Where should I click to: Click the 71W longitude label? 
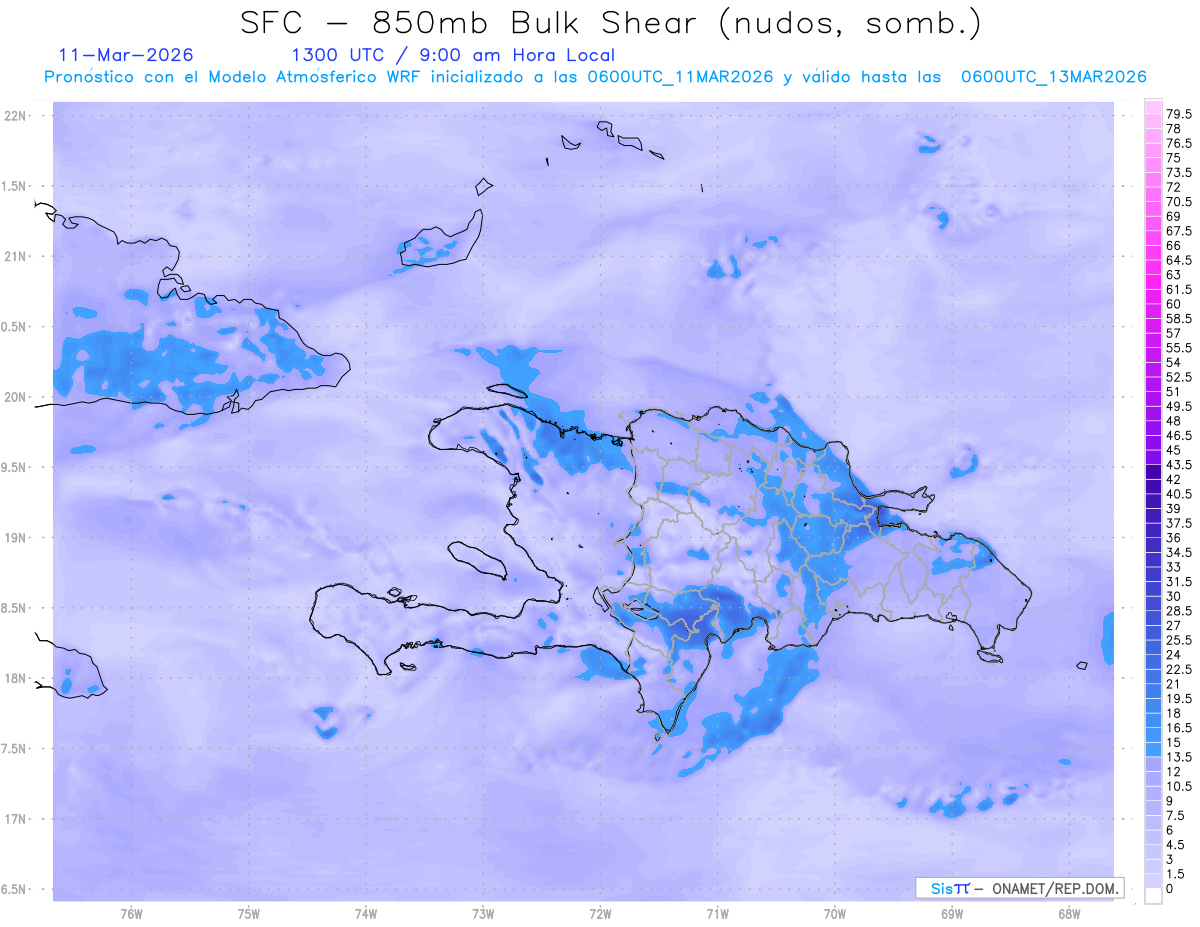point(717,914)
